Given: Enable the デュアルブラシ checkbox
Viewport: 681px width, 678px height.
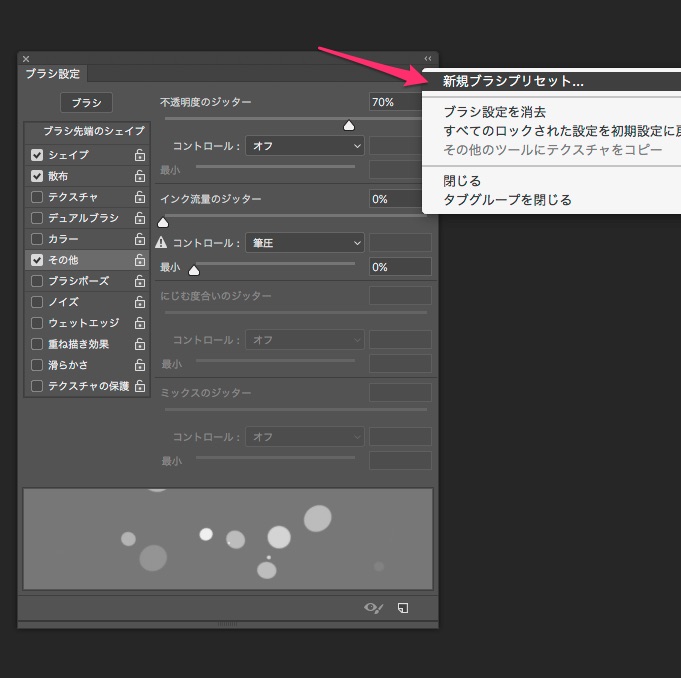Looking at the screenshot, I should click(37, 218).
